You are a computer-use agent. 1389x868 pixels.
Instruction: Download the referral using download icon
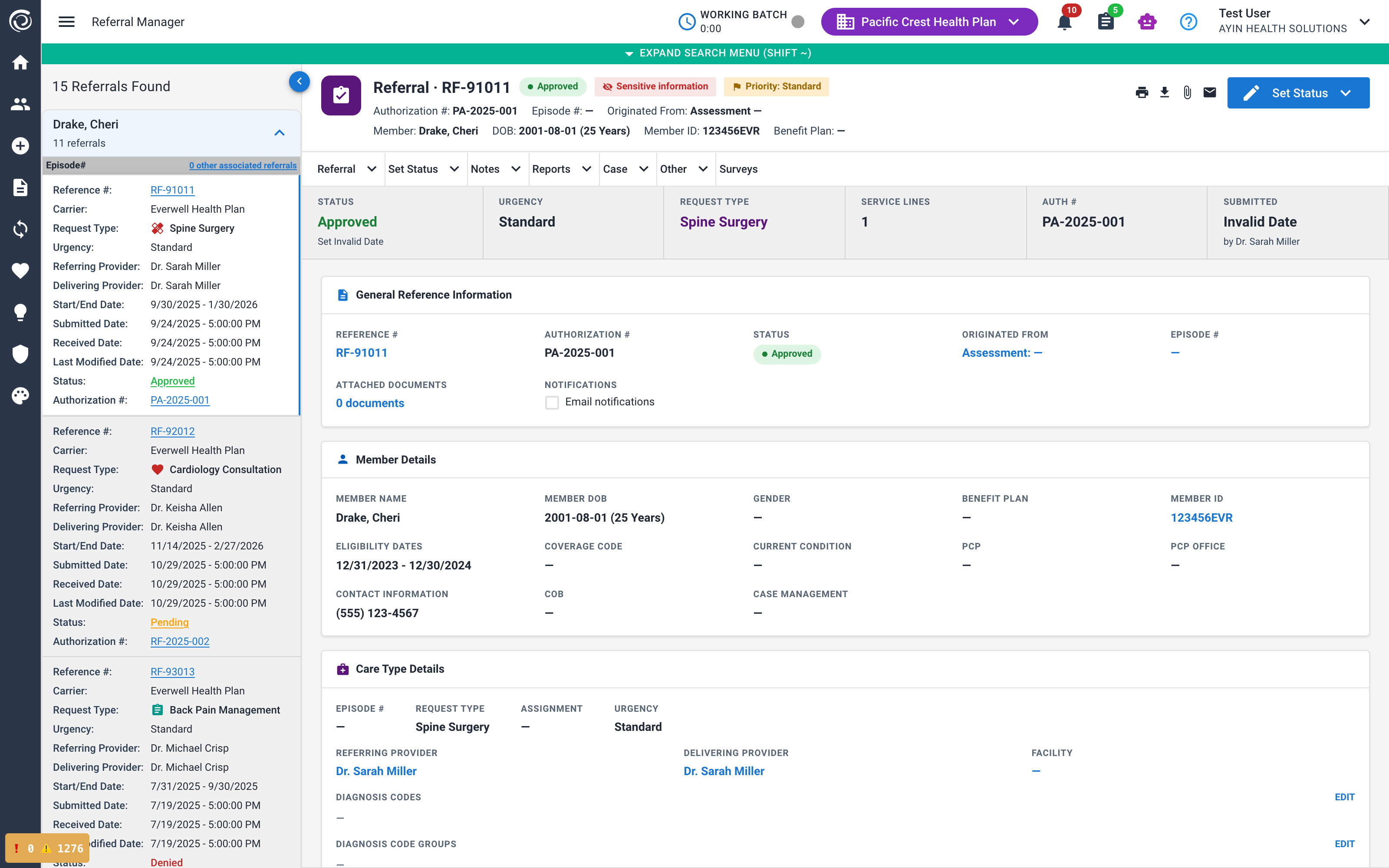[1165, 92]
